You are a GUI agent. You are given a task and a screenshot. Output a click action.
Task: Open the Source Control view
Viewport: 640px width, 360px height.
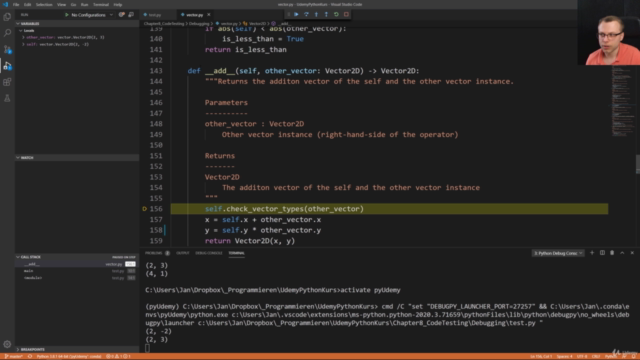(7, 49)
